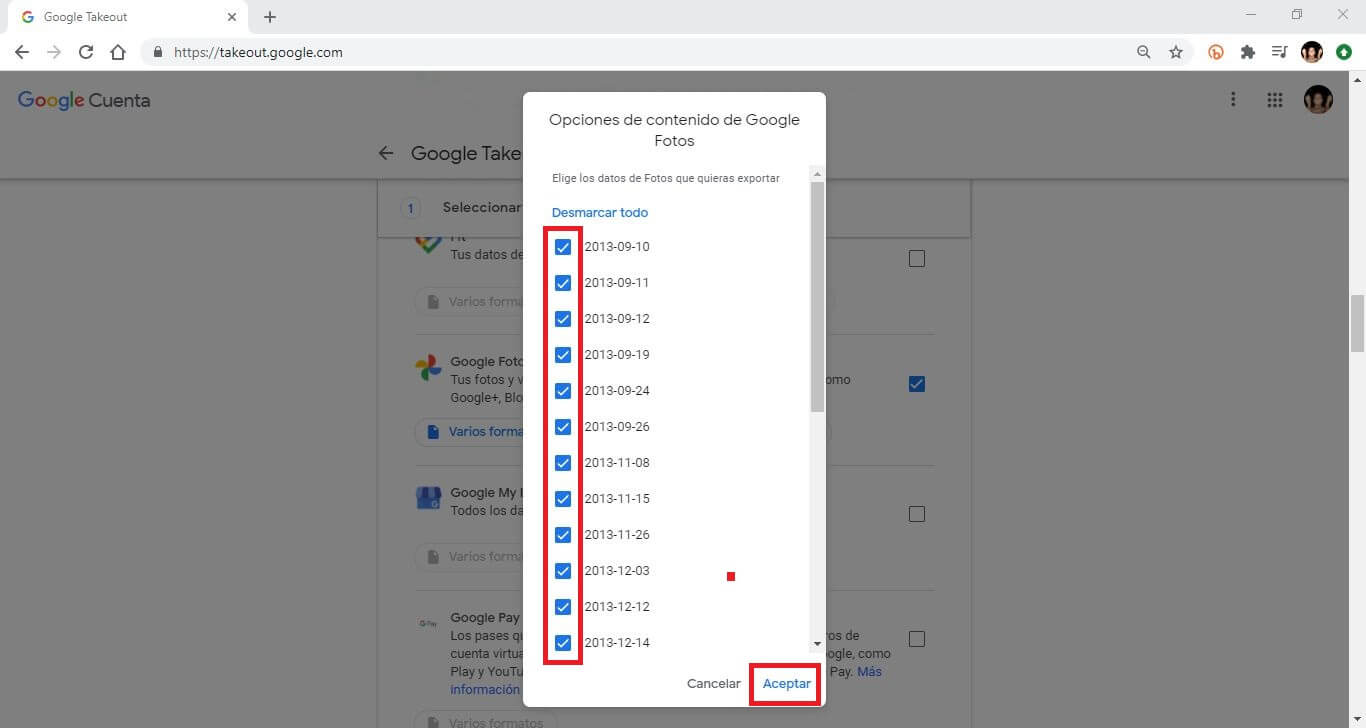
Task: Click the green update arrow icon
Action: [1344, 52]
